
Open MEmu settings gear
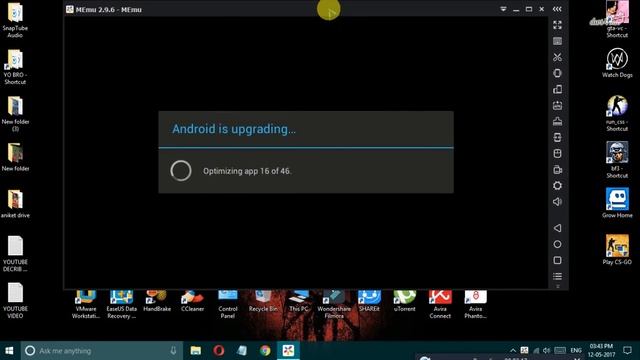[x=557, y=186]
